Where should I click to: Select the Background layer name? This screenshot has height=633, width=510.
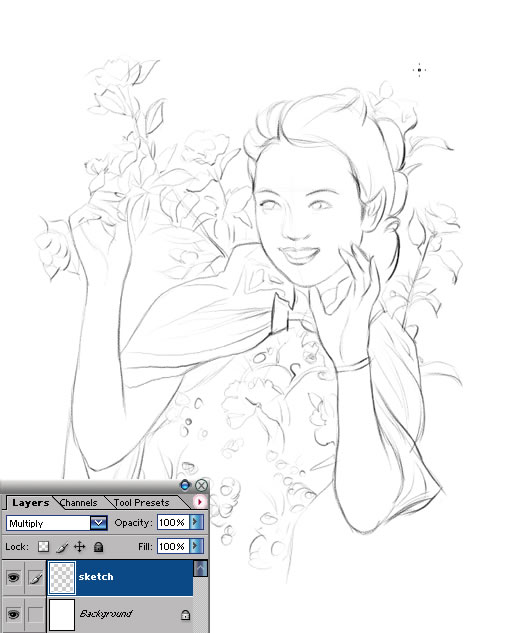[x=106, y=614]
